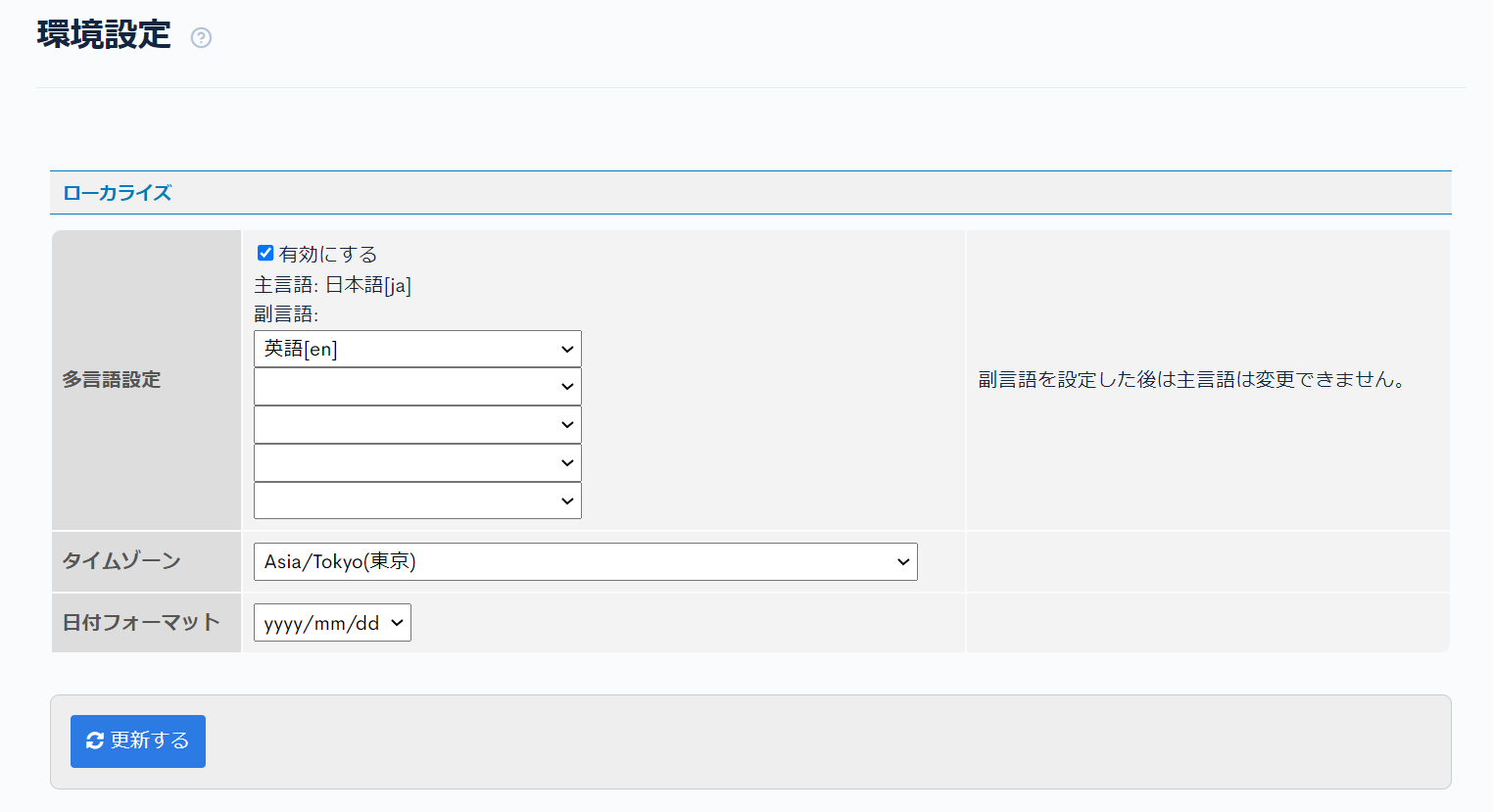Screen dimensions: 1493x812
Task: Click the refresh icon inside 更新する button
Action: (94, 740)
